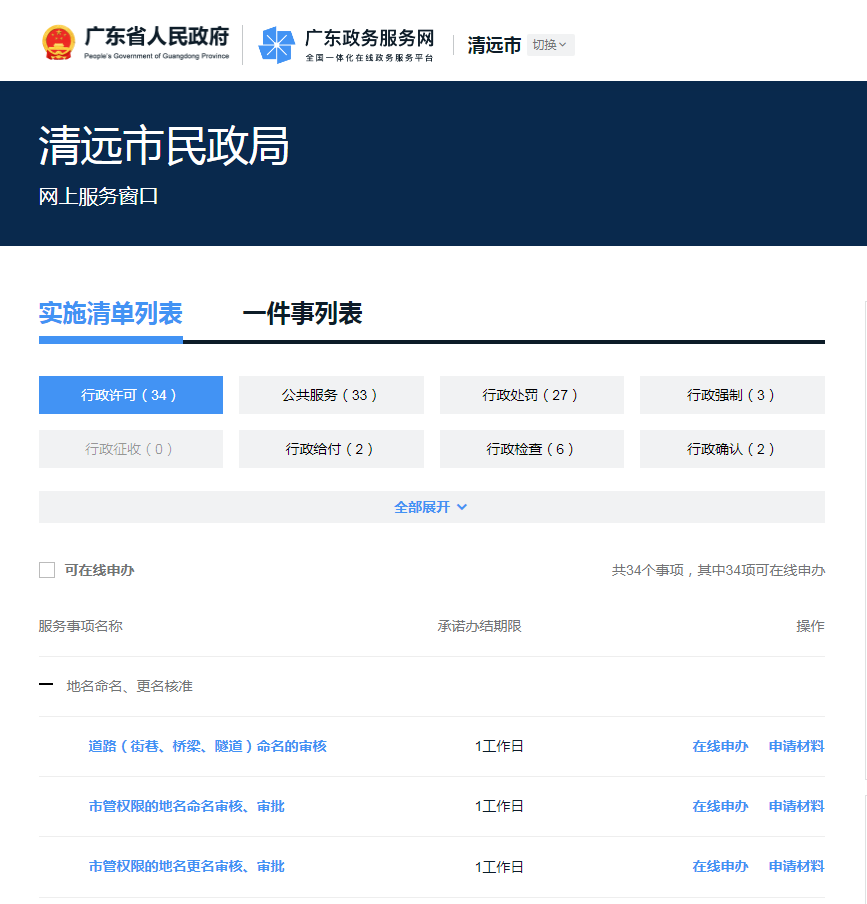Show 行政处罚 (27) items
The width and height of the screenshot is (867, 904).
point(531,395)
